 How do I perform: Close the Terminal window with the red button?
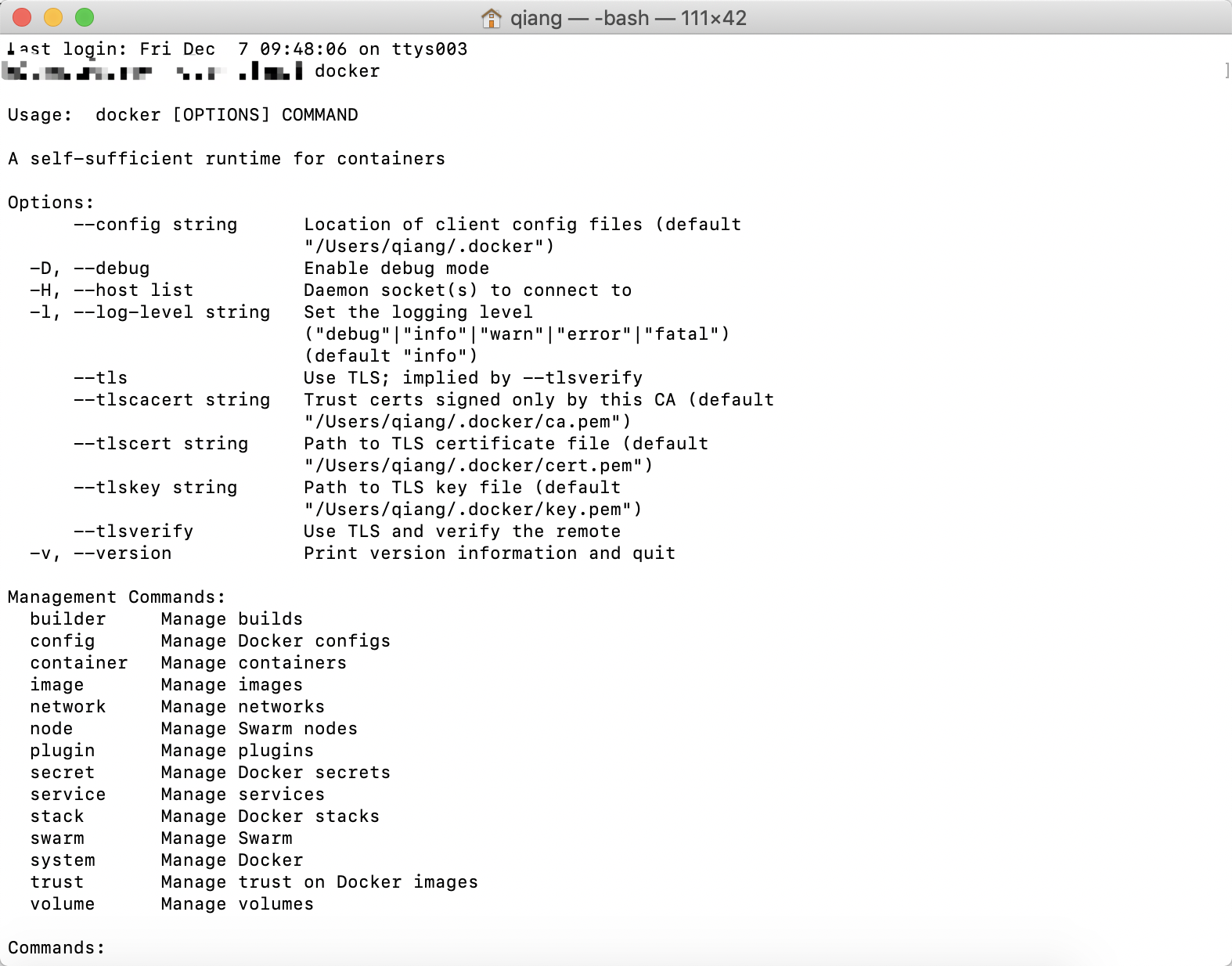click(x=22, y=17)
